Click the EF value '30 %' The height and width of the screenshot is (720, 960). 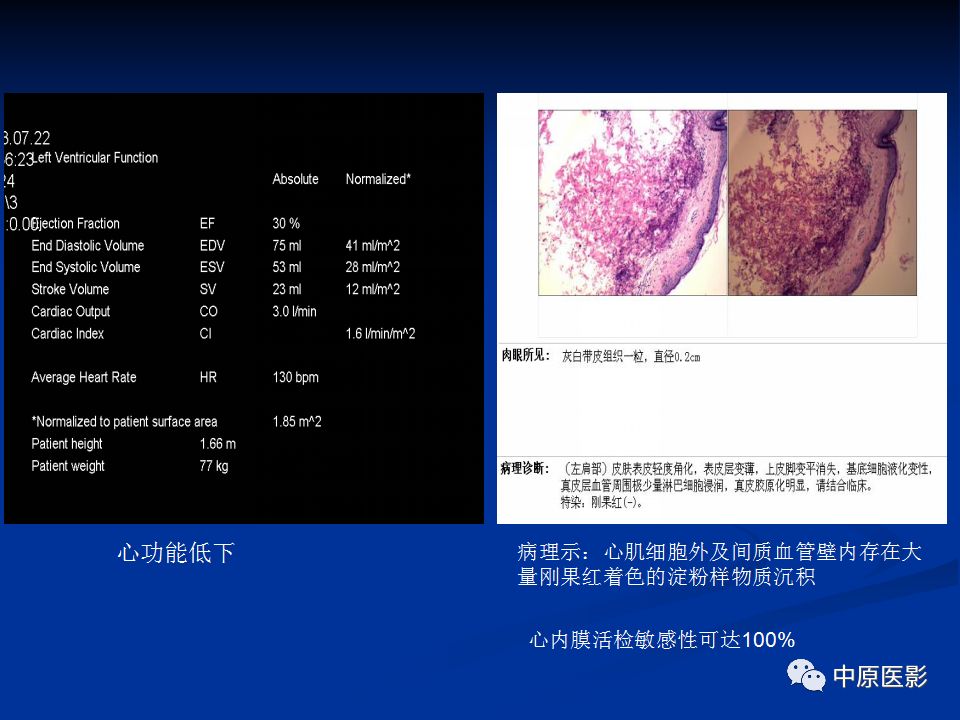coord(286,223)
